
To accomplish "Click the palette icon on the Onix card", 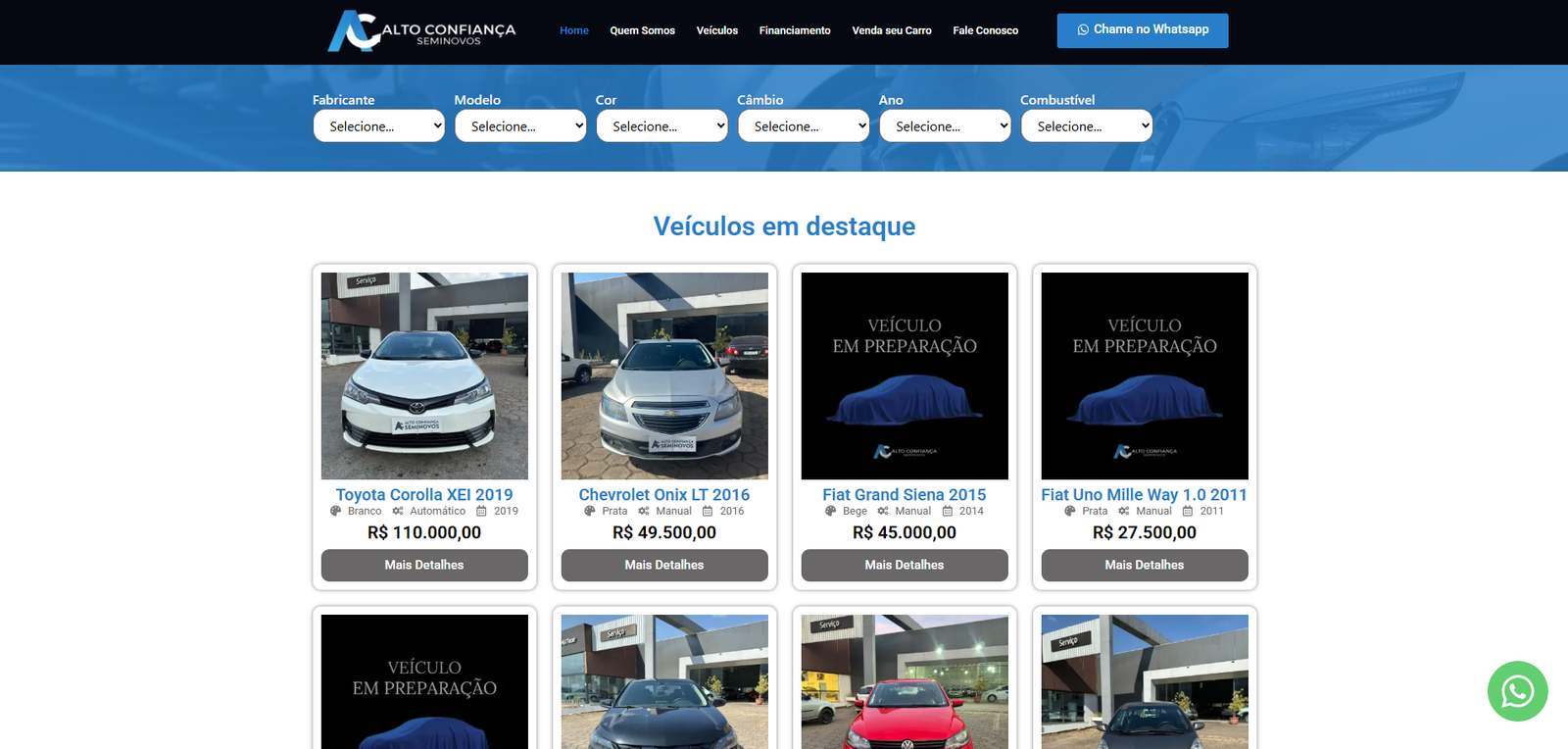I will (590, 511).
